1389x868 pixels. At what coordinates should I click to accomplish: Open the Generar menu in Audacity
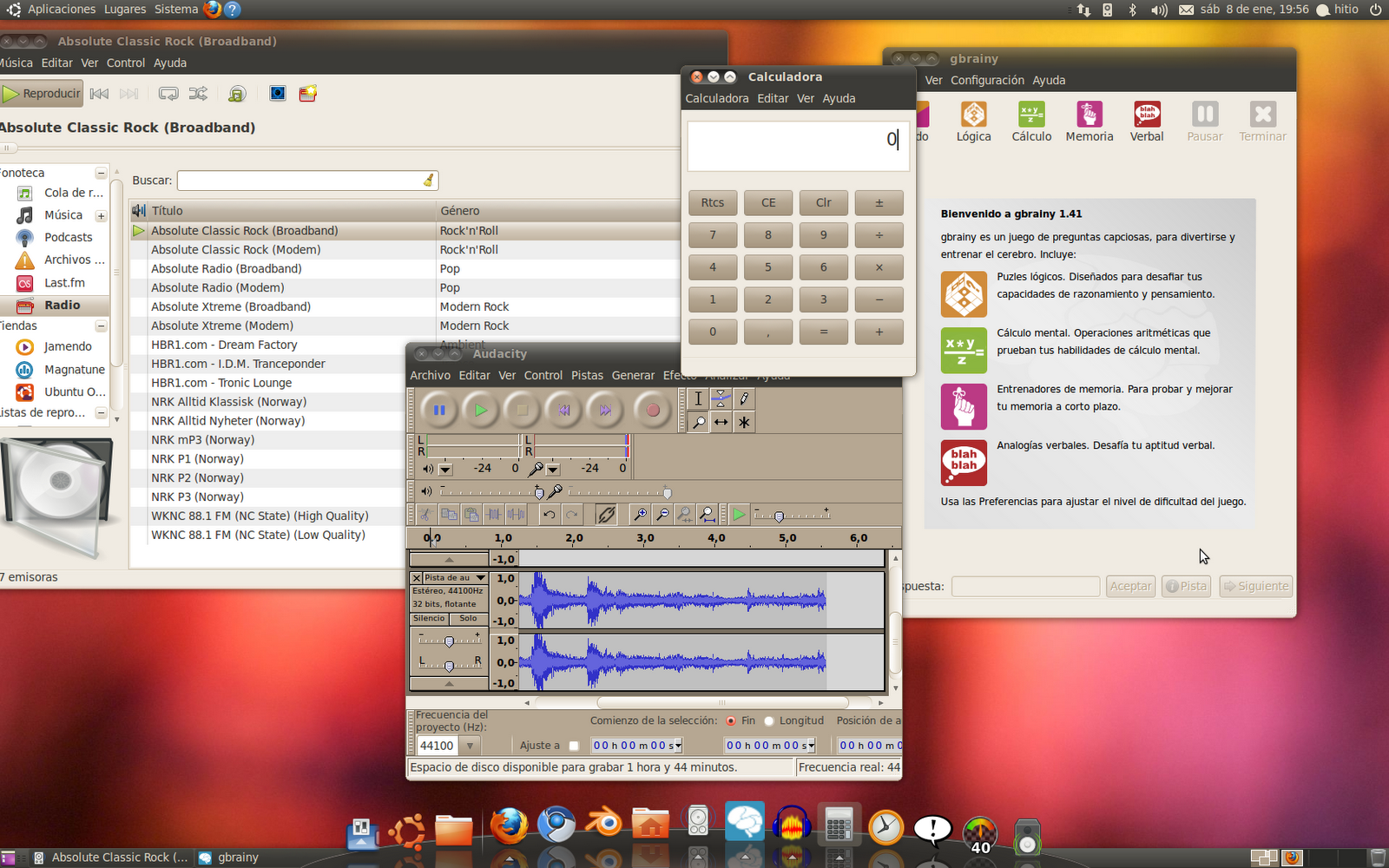[633, 376]
